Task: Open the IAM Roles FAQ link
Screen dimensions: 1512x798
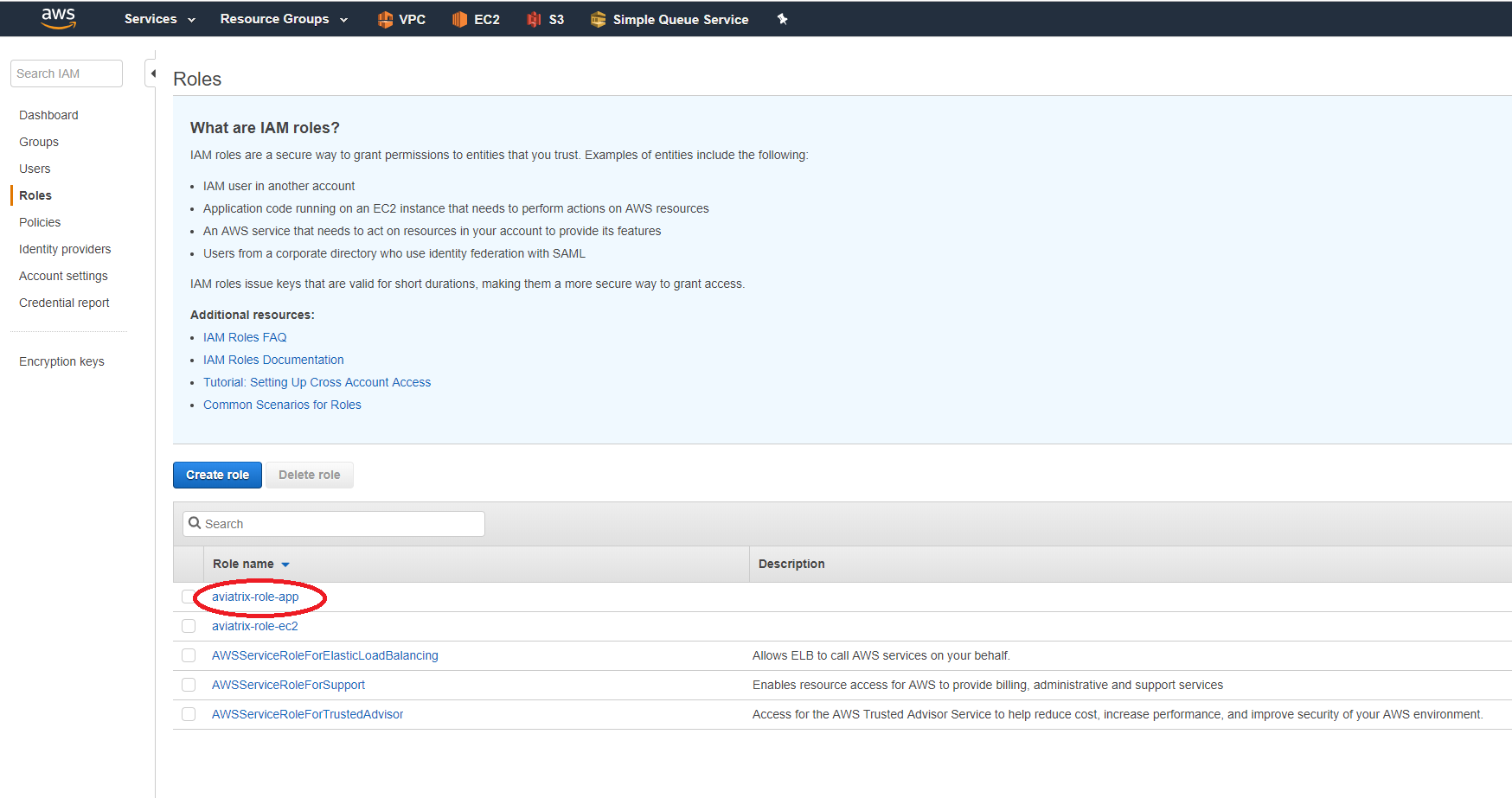Action: tap(245, 337)
